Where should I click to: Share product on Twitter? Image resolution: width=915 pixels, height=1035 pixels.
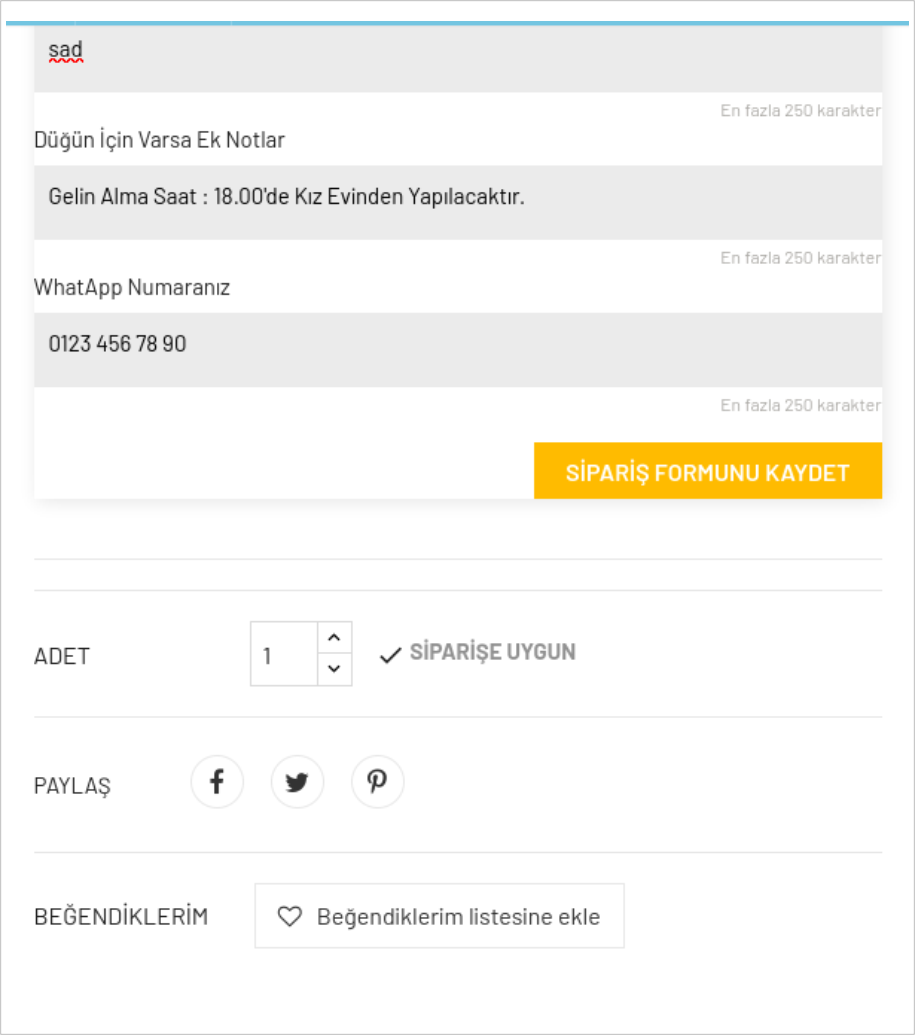coord(297,781)
